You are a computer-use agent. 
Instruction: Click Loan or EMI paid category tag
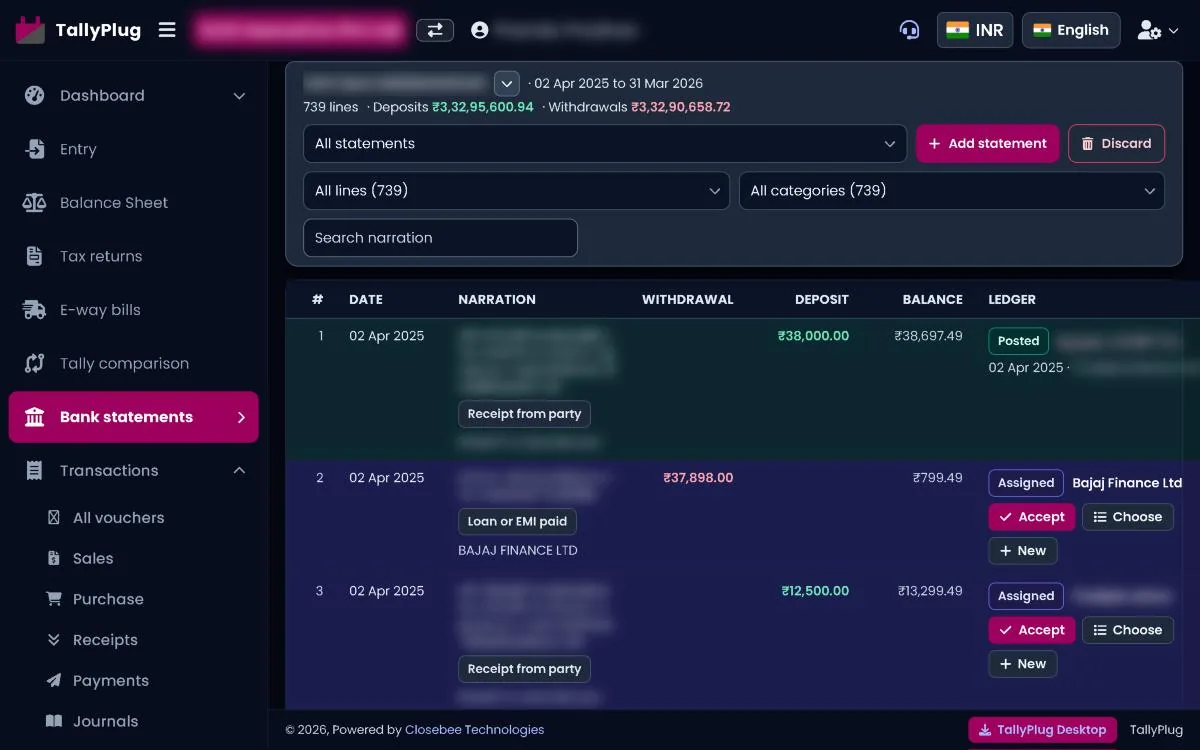coord(517,522)
